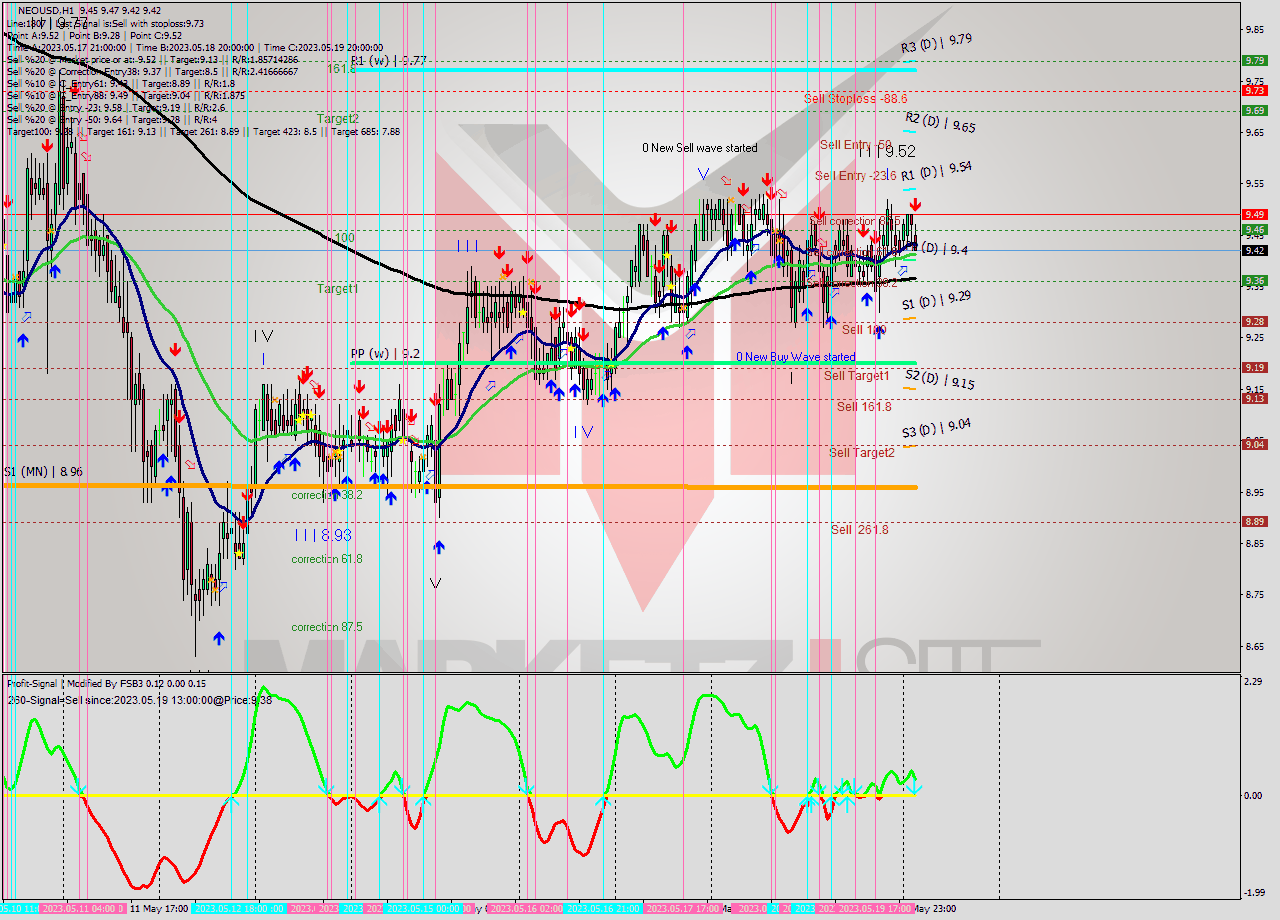Viewport: 1280px width, 920px height.
Task: Click the red 9.73 price tag on axis
Action: coord(1254,90)
